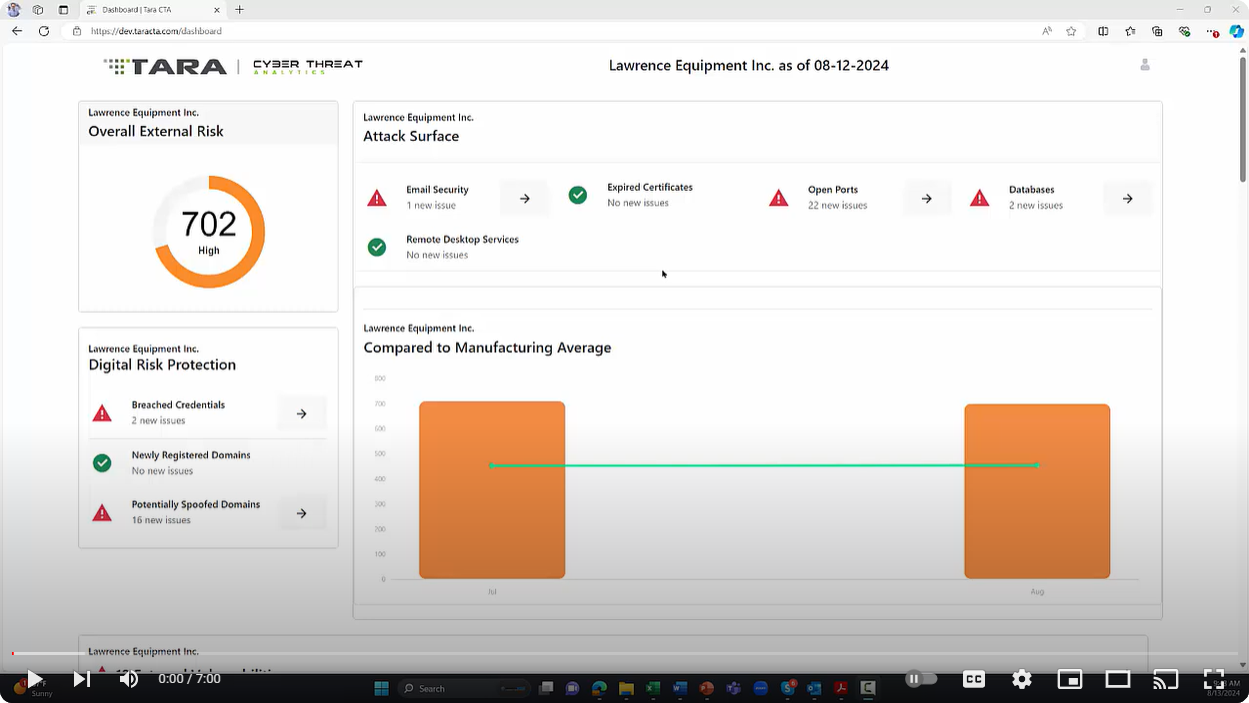Viewport: 1249px width, 703px height.
Task: Seek using the video progress bar
Action: [x=624, y=654]
